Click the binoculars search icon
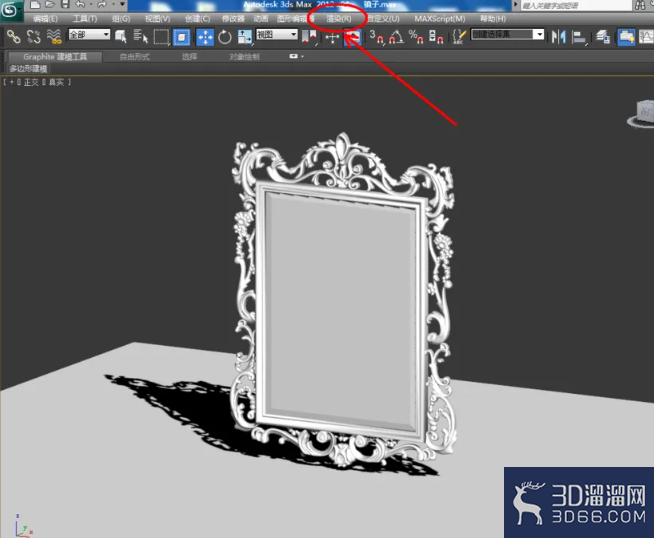Image resolution: width=654 pixels, height=538 pixels. [x=640, y=5]
